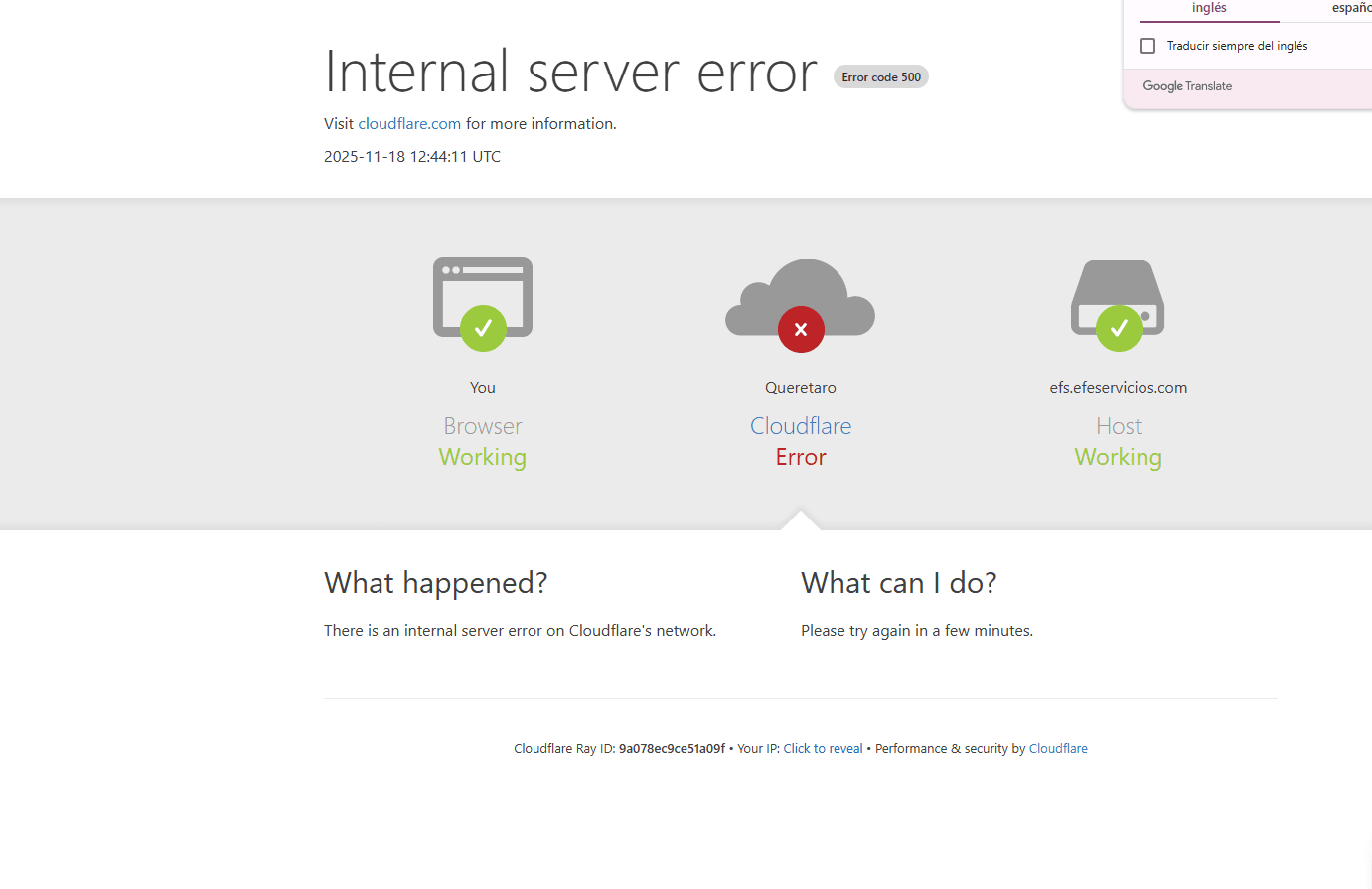Viewport: 1372px width, 889px height.
Task: Click the green checkmark on the browser icon
Action: pyautogui.click(x=483, y=328)
